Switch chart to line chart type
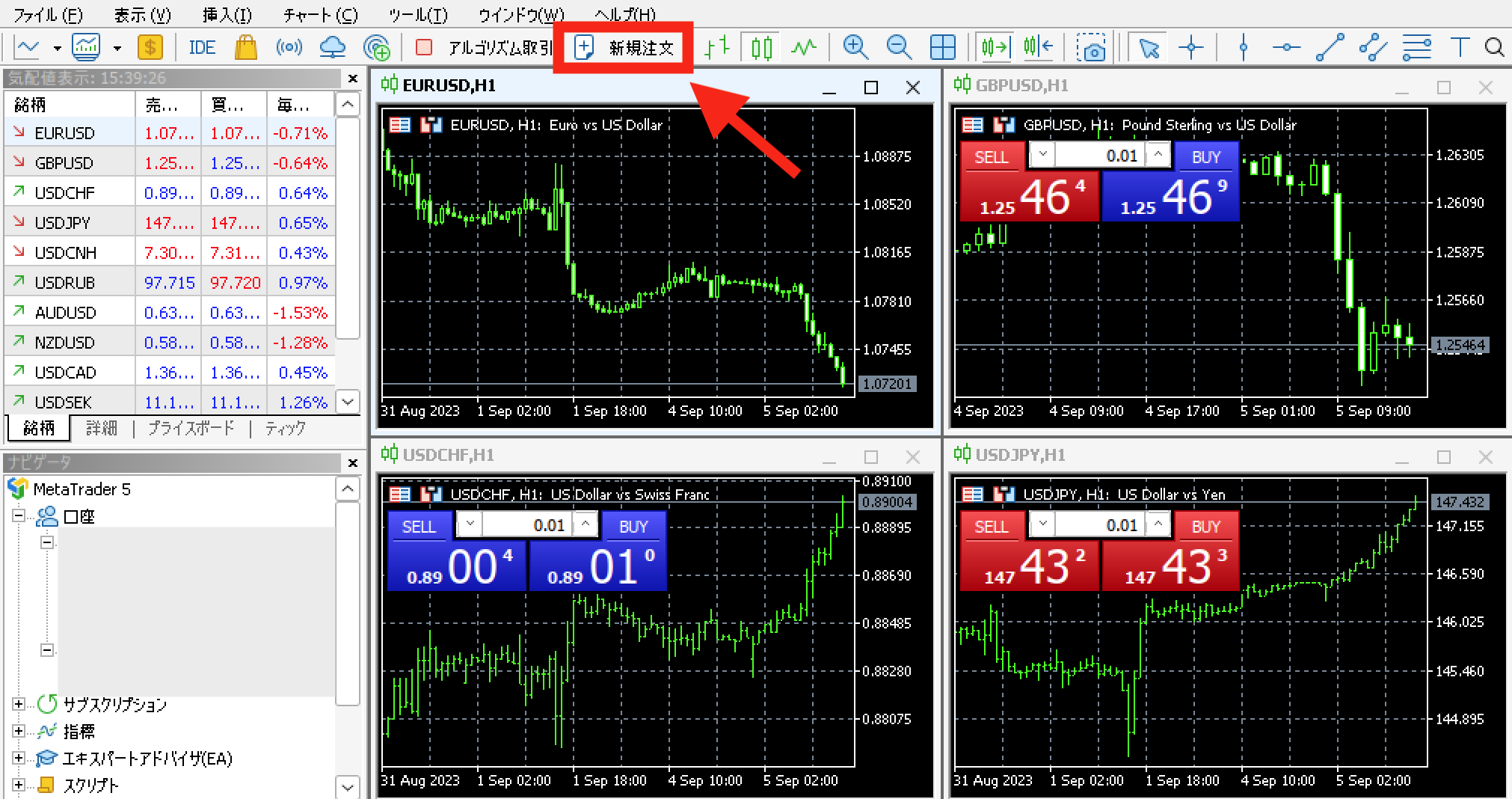This screenshot has width=1512, height=799. (804, 48)
